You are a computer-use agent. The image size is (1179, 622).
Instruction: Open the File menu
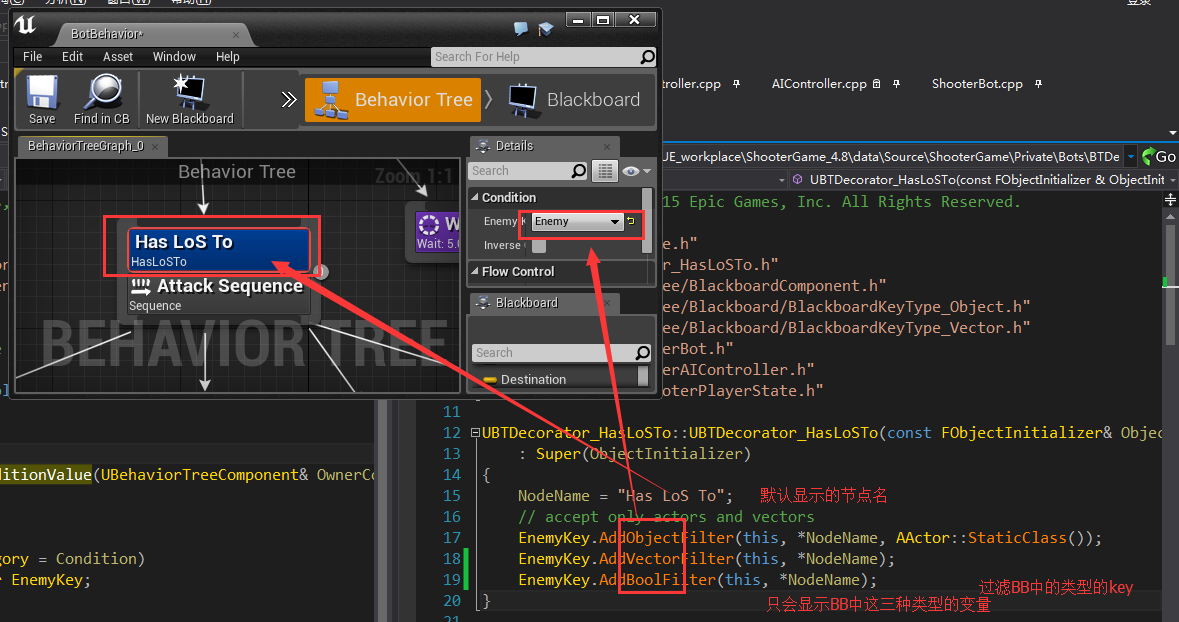point(32,56)
